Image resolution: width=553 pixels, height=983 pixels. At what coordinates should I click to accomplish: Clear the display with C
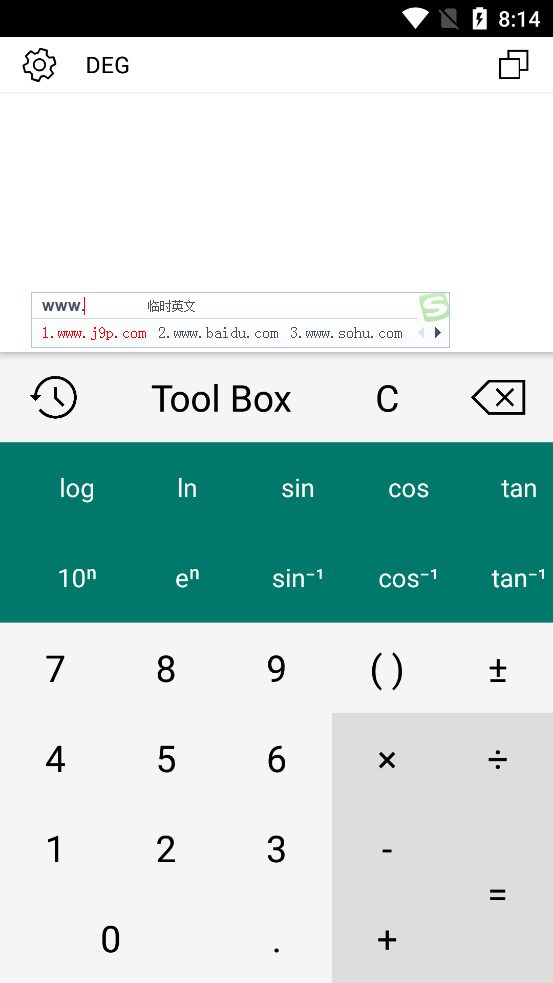point(387,399)
